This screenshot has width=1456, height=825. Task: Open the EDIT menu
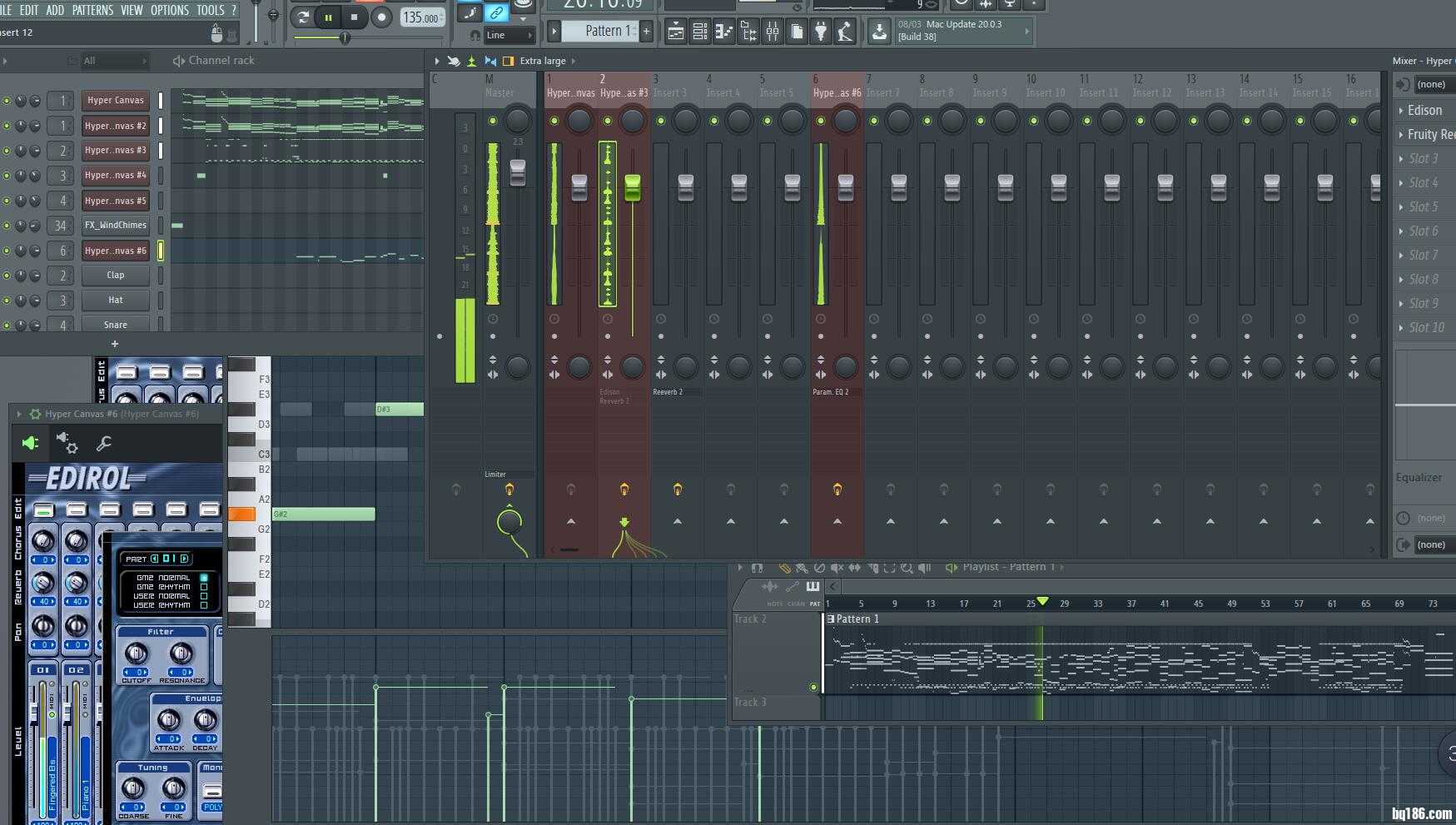pyautogui.click(x=29, y=10)
